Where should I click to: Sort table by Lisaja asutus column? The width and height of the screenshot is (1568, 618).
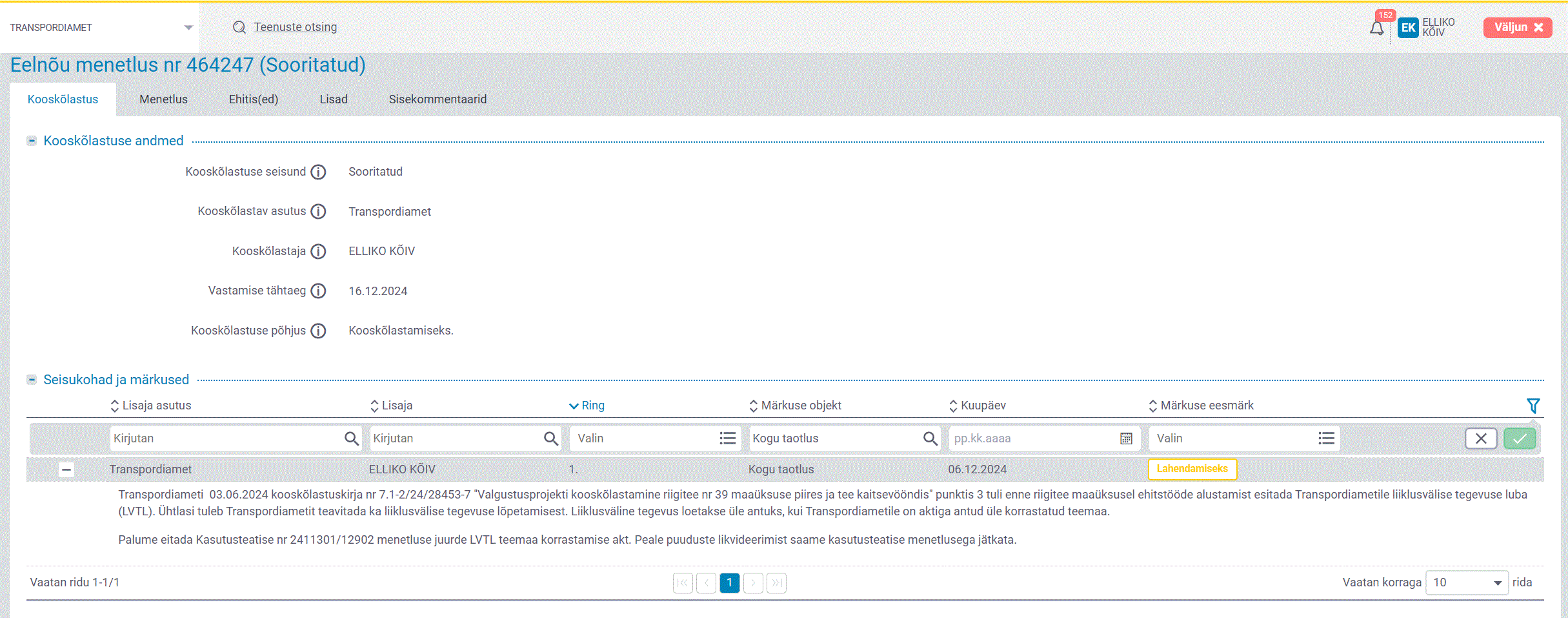click(151, 406)
